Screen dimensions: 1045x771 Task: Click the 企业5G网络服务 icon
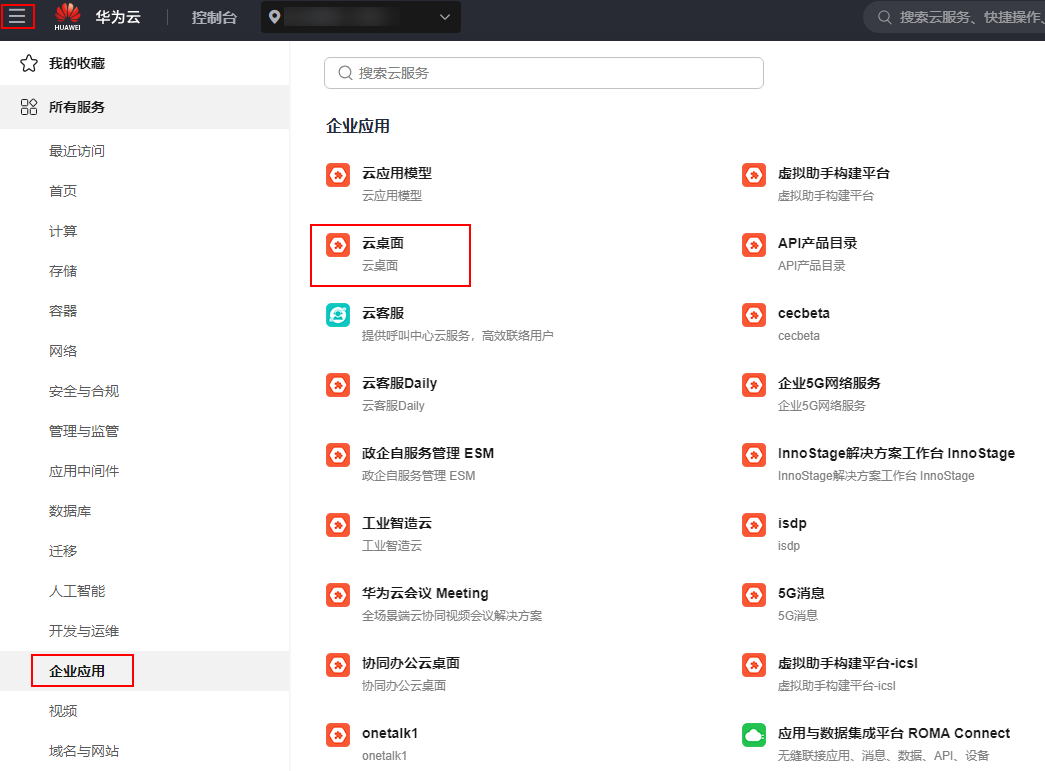click(x=754, y=385)
